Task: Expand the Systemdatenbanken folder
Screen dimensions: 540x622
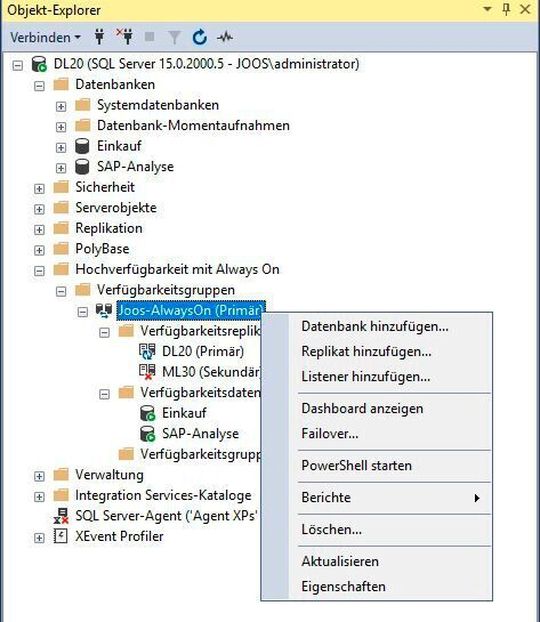Action: 61,106
